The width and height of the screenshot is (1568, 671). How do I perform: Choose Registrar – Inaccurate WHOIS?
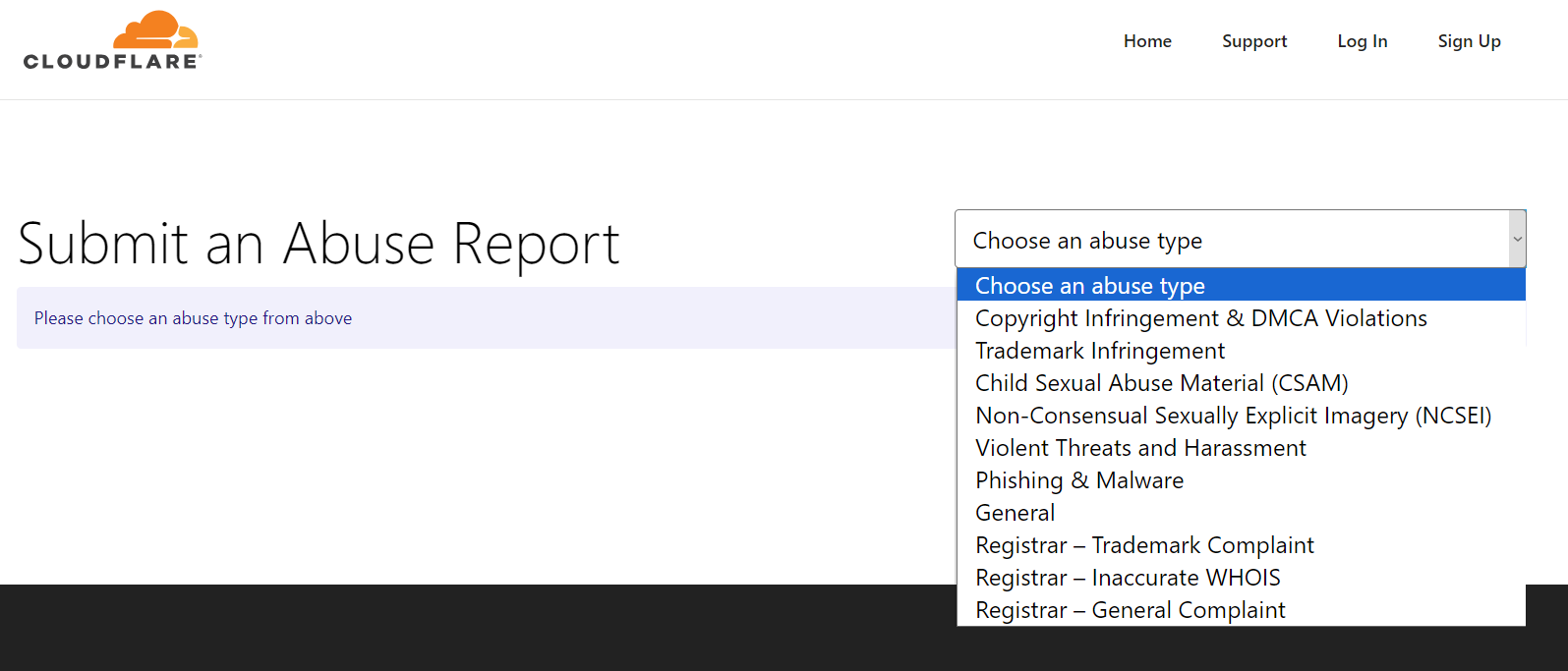coord(1128,578)
